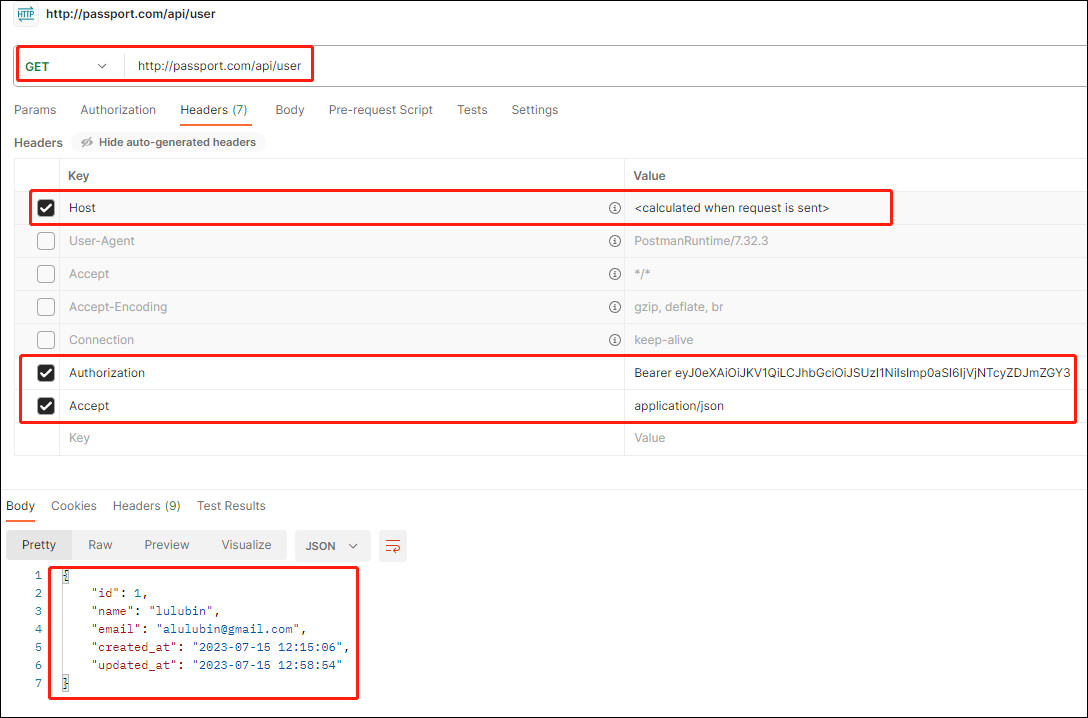Viewport: 1088px width, 718px height.
Task: Toggle the response line wrap icon
Action: click(x=393, y=546)
